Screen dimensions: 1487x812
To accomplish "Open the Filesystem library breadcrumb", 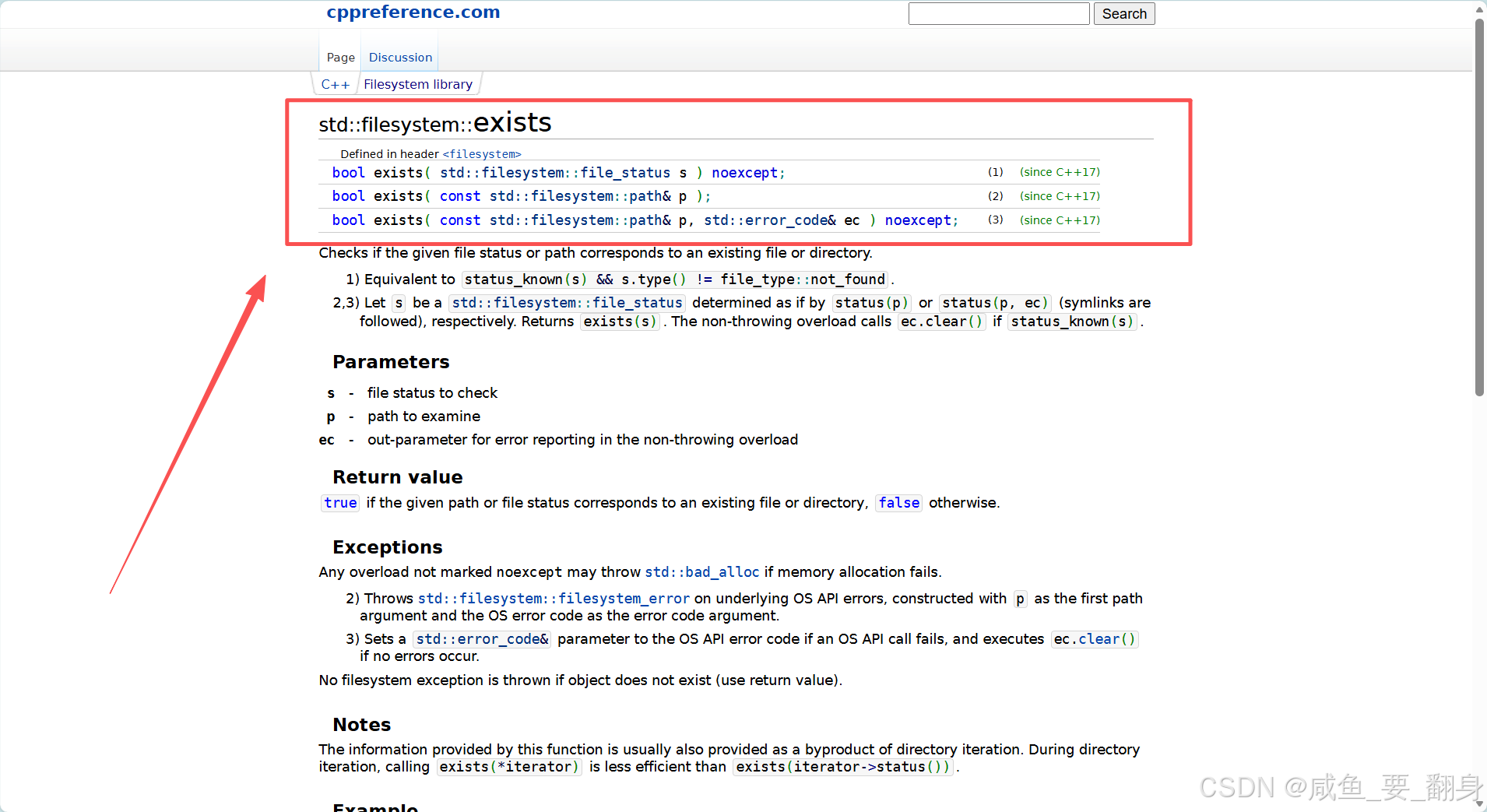I will (418, 84).
